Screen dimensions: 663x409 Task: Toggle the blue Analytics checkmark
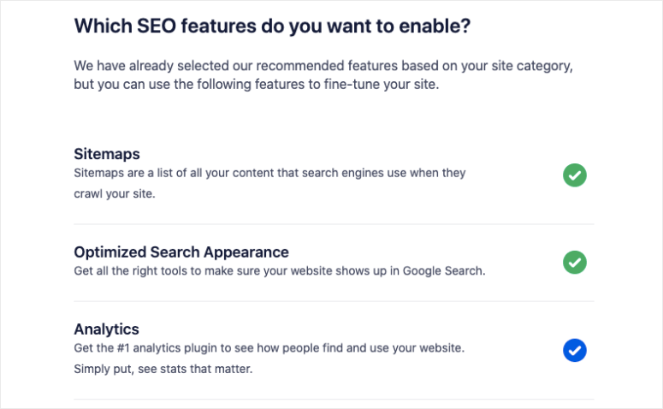coord(574,350)
